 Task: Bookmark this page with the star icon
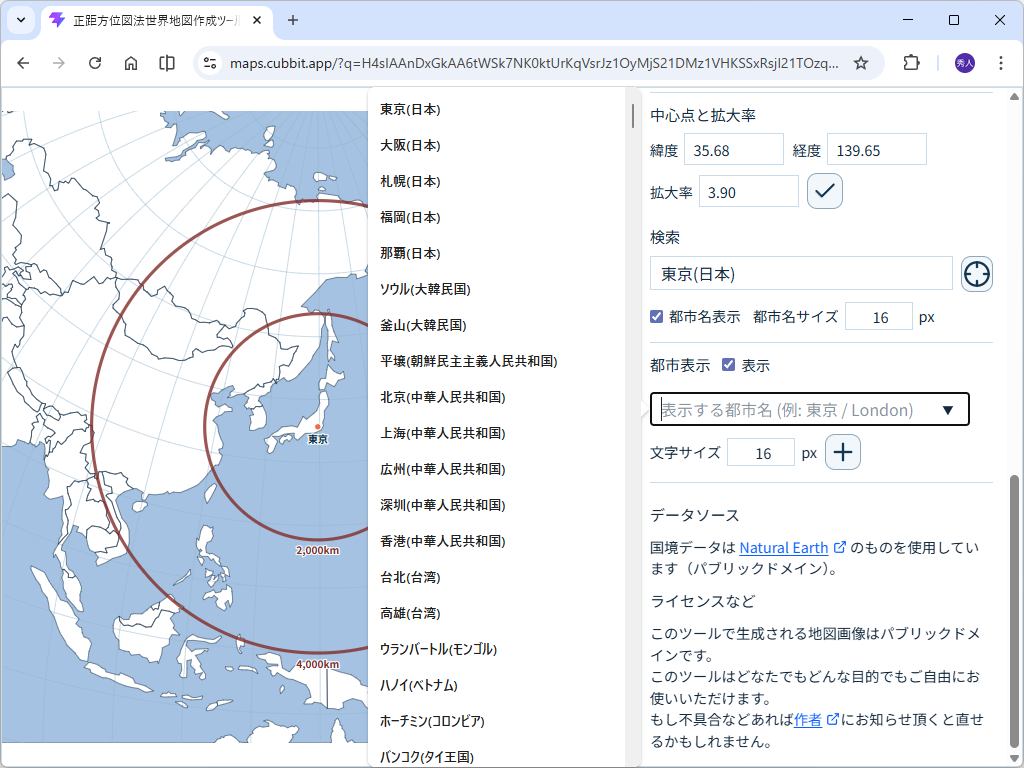(x=861, y=62)
